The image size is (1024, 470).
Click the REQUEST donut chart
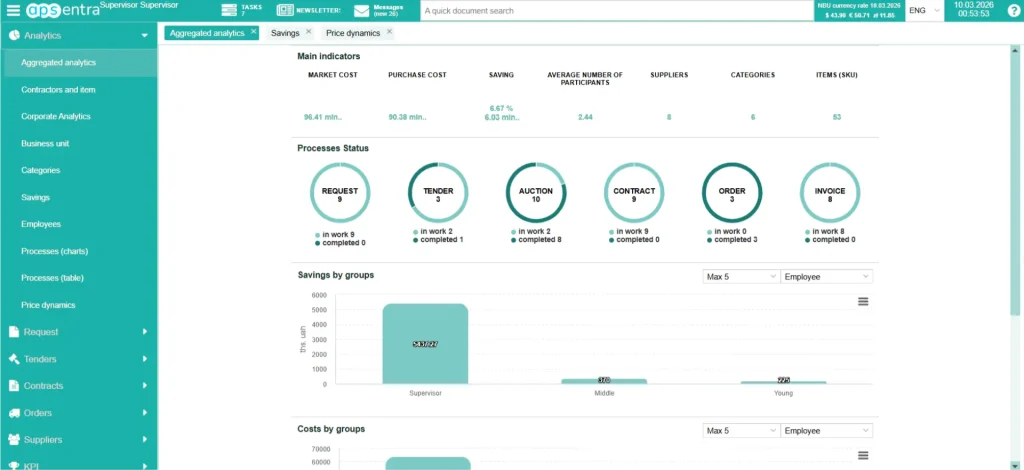(340, 193)
